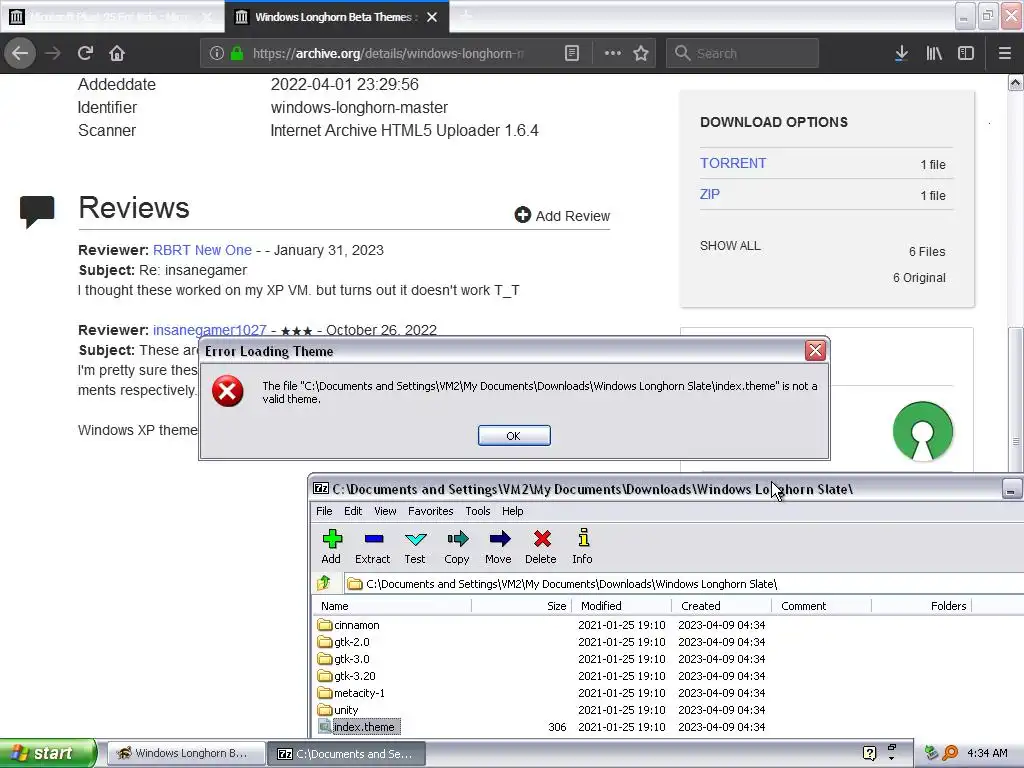Select the metacity-1 folder
This screenshot has height=768, width=1024.
pos(351,693)
